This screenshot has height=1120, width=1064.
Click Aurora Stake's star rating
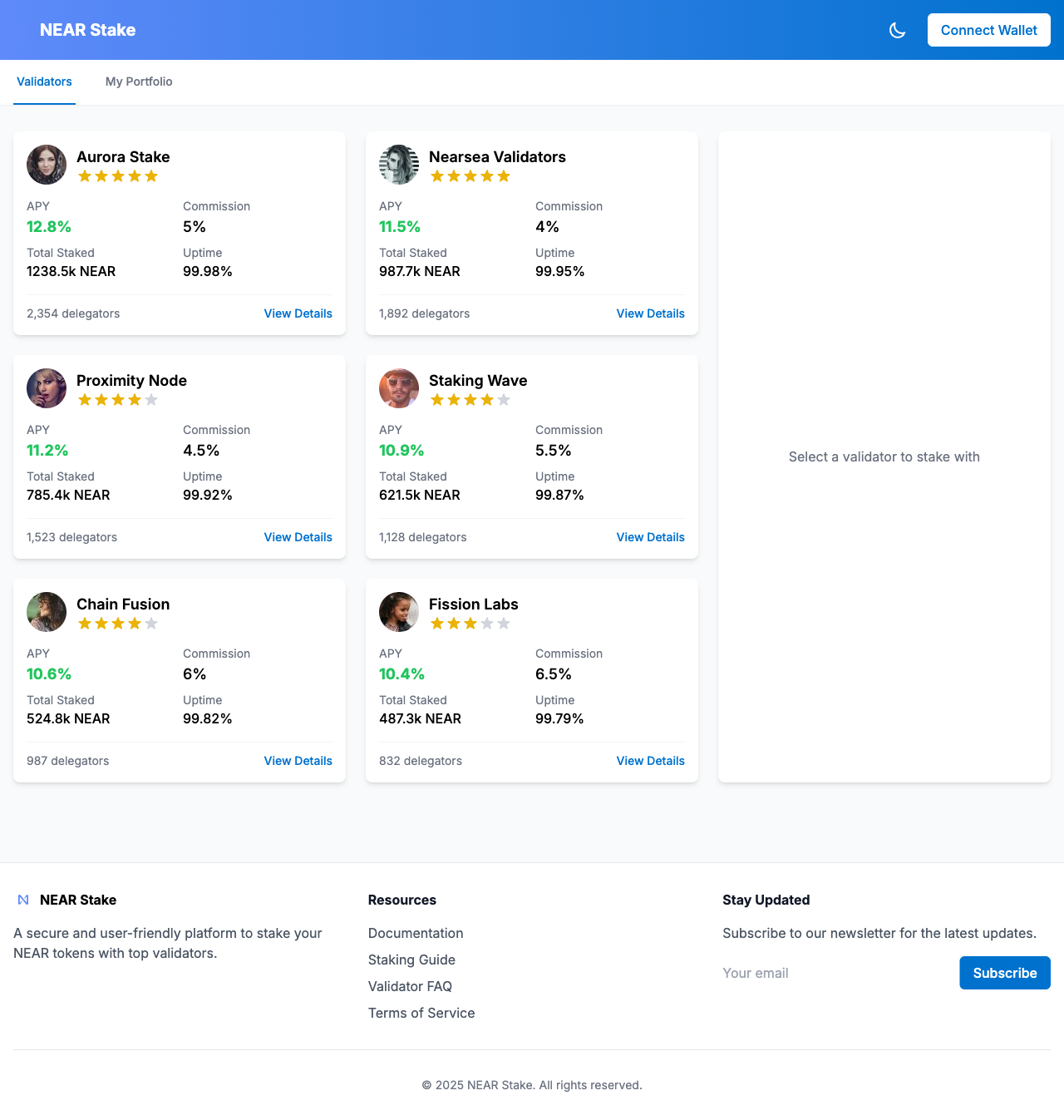pyautogui.click(x=118, y=176)
